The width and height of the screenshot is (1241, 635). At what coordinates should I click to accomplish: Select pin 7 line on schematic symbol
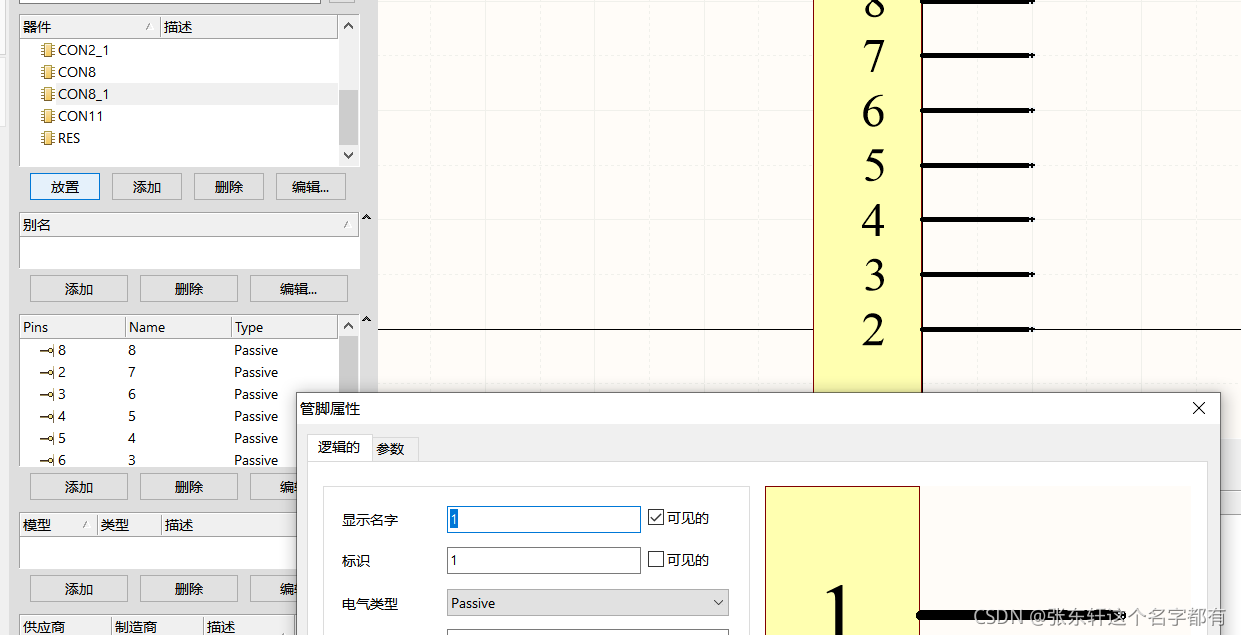tap(977, 55)
